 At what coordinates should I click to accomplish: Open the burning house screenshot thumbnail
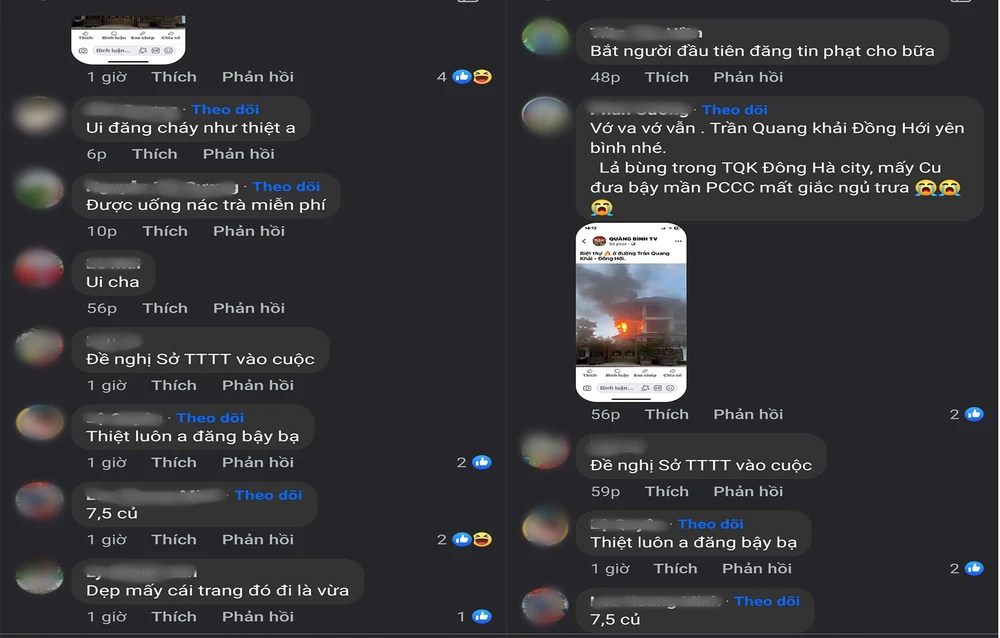point(631,312)
